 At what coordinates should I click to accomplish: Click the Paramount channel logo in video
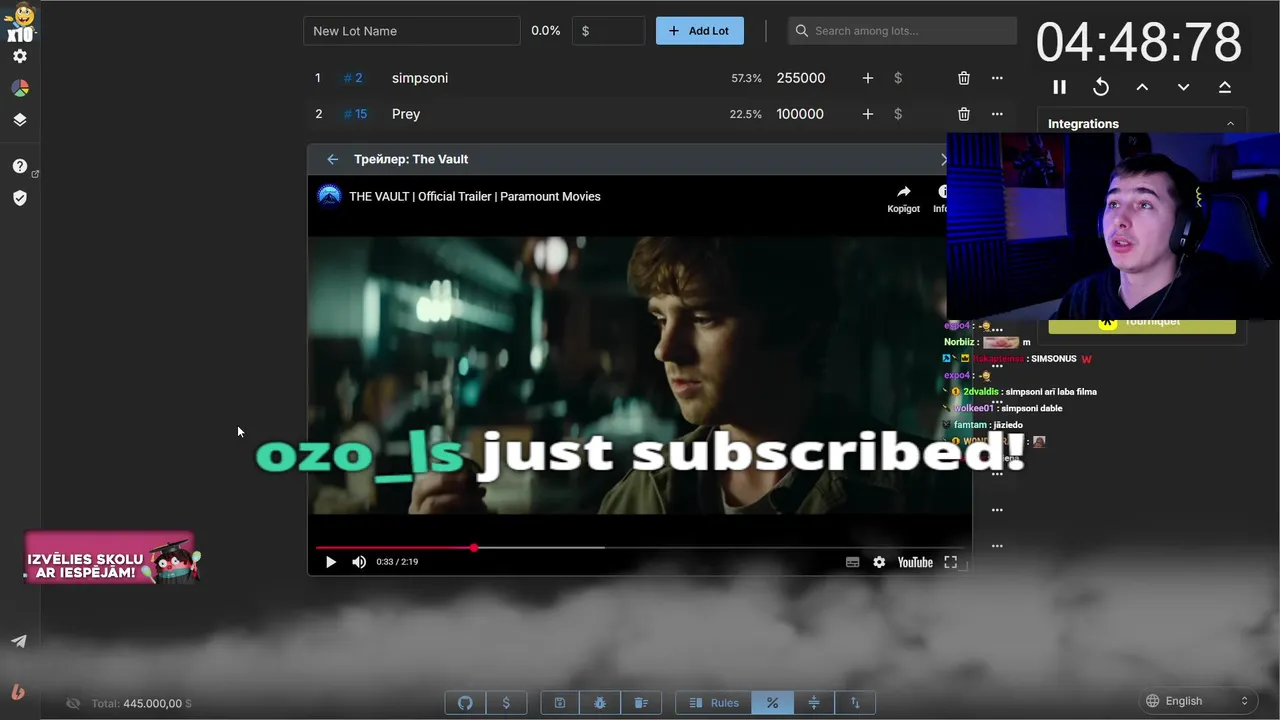pos(329,196)
